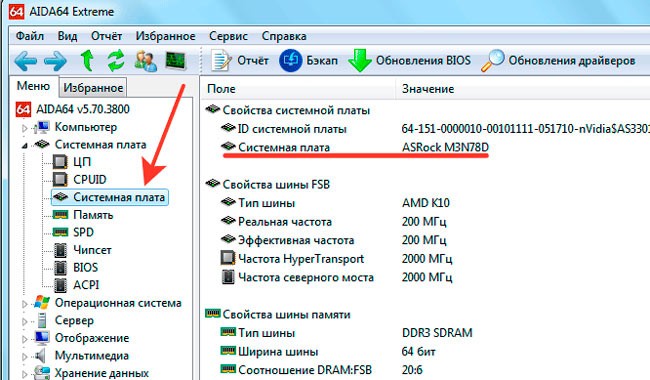The width and height of the screenshot is (650, 380).
Task: Expand the Операционная система node
Action: 24,304
